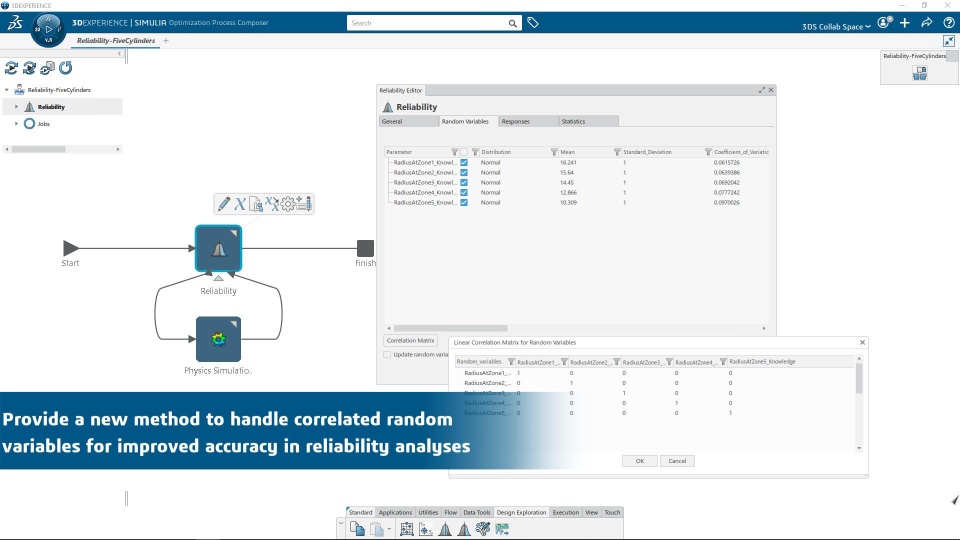Switch to the Statistics tab
Viewport: 960px width, 540px height.
coord(588,121)
